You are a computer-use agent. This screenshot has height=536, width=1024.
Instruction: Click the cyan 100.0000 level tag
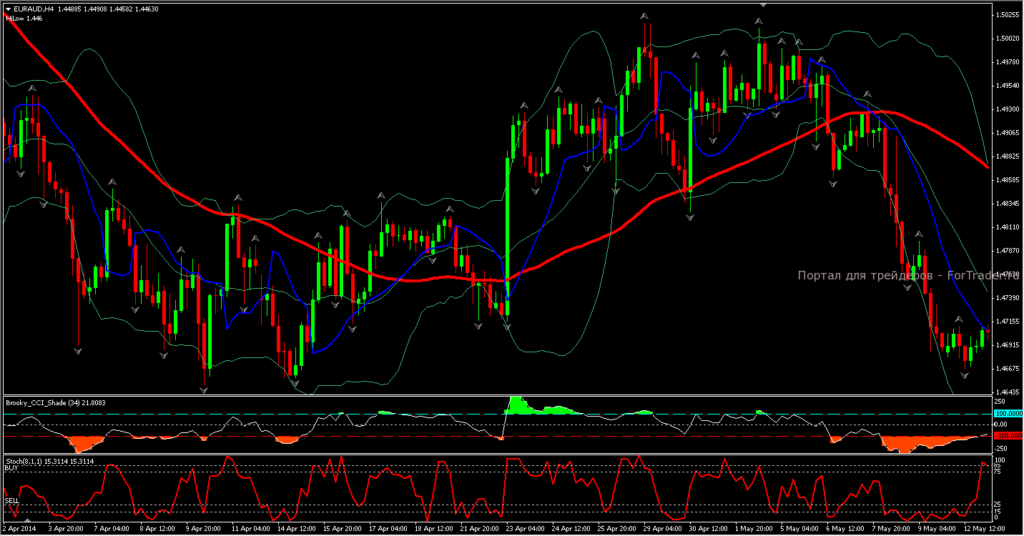[1005, 413]
